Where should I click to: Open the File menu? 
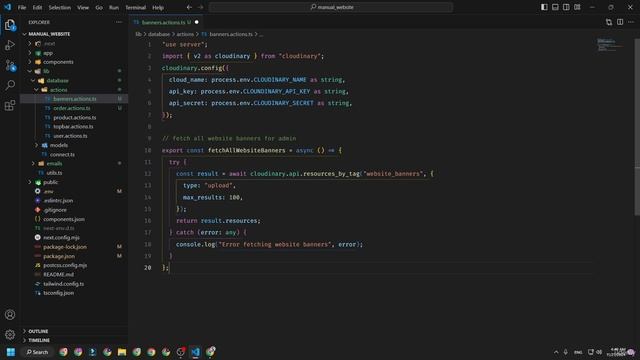pos(22,7)
